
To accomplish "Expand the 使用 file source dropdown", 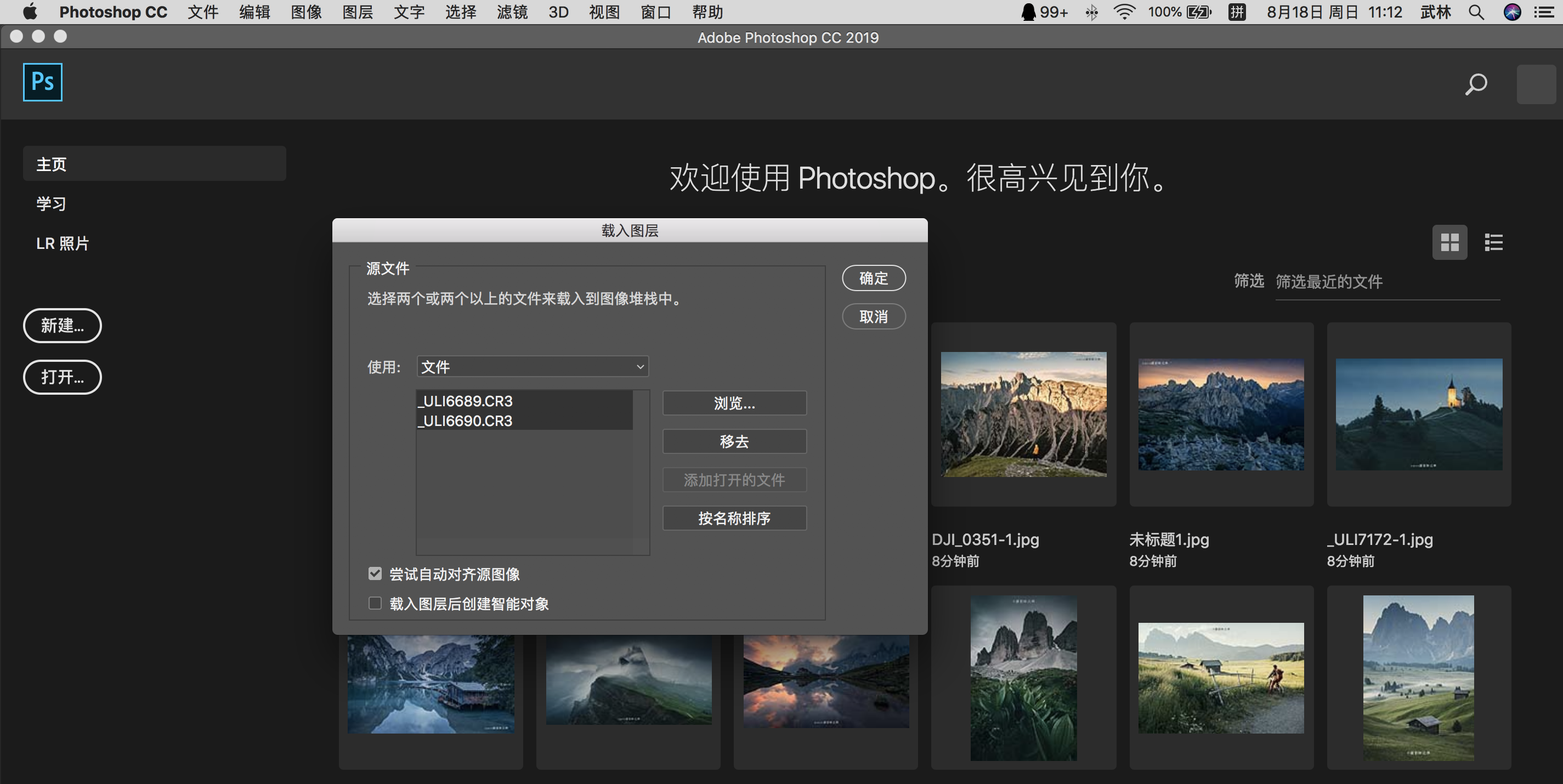I will coord(532,367).
